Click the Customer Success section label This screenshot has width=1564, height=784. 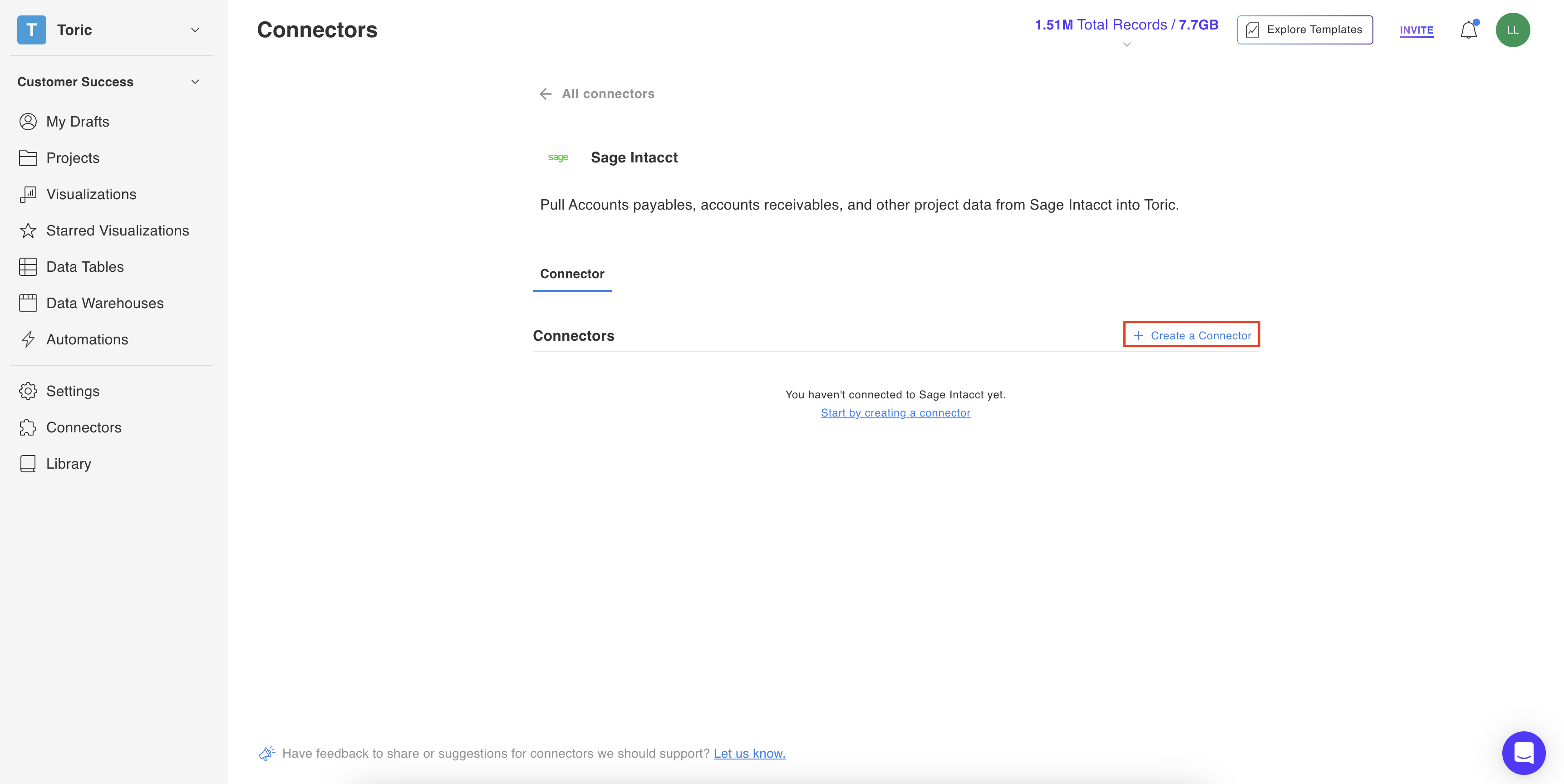pos(75,81)
